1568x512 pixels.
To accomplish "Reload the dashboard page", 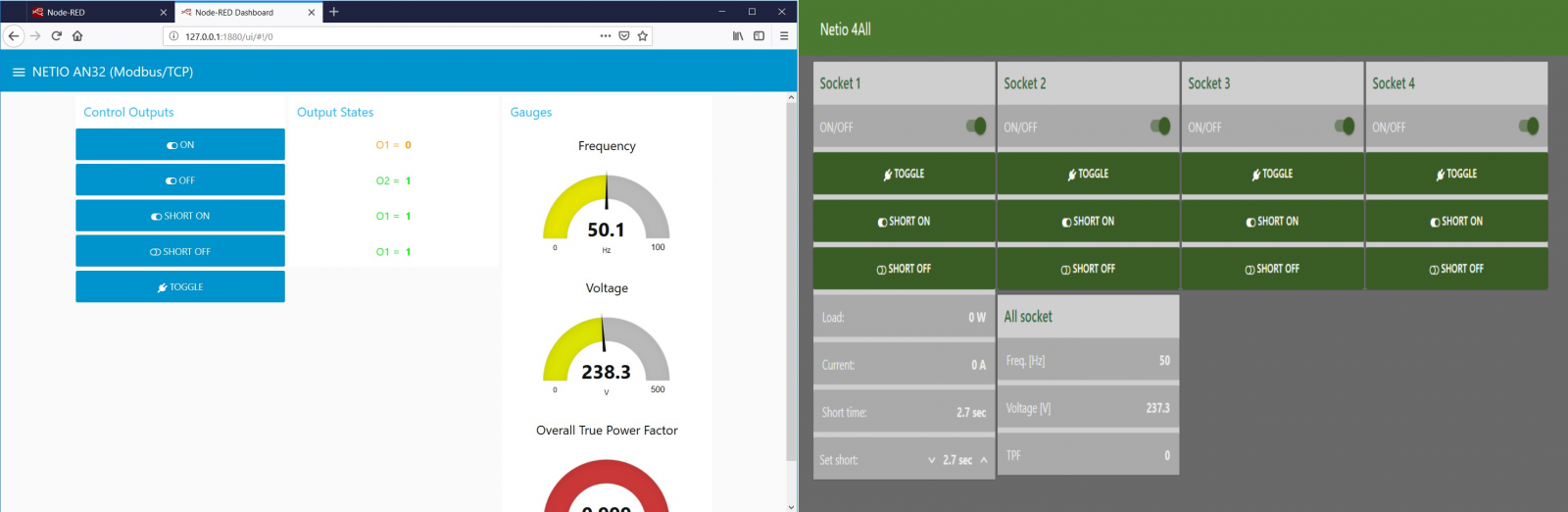I will pyautogui.click(x=57, y=36).
